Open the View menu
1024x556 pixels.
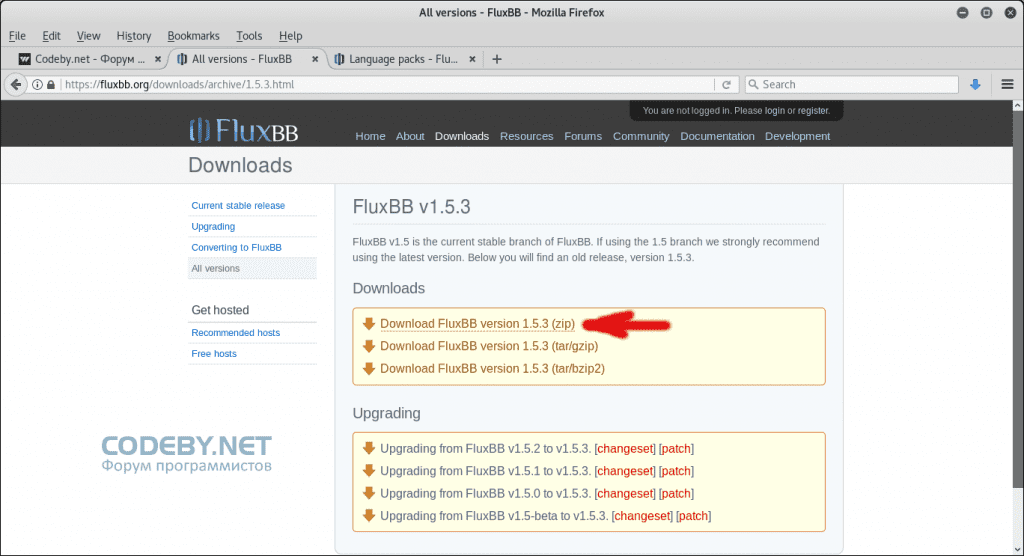click(88, 36)
